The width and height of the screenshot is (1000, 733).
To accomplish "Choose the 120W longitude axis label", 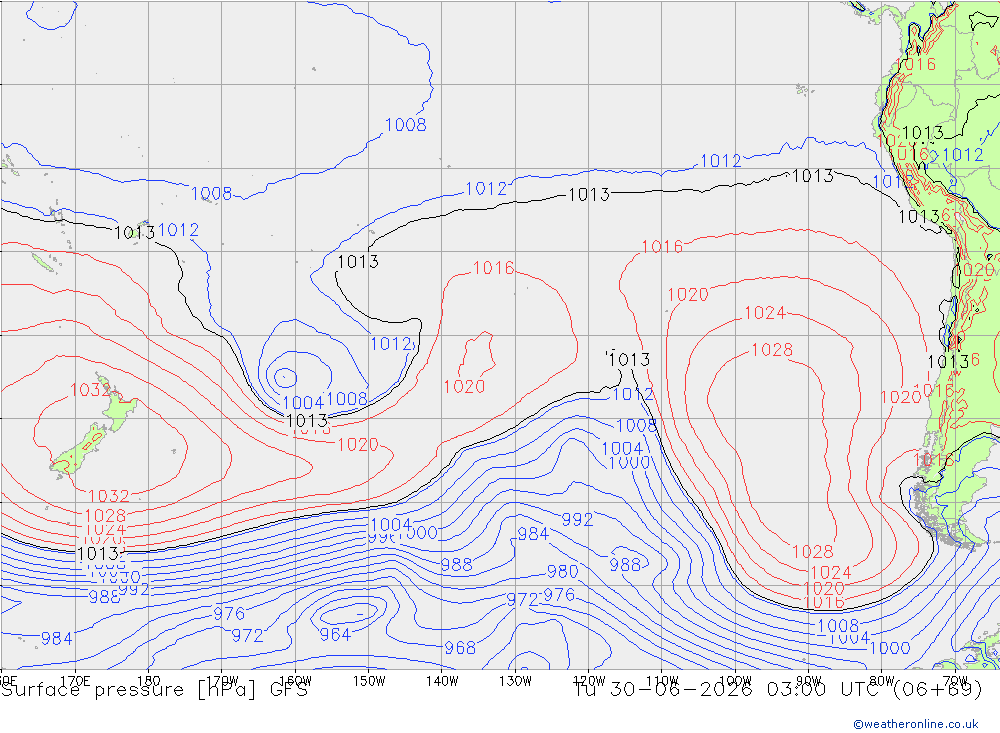I will point(589,681).
